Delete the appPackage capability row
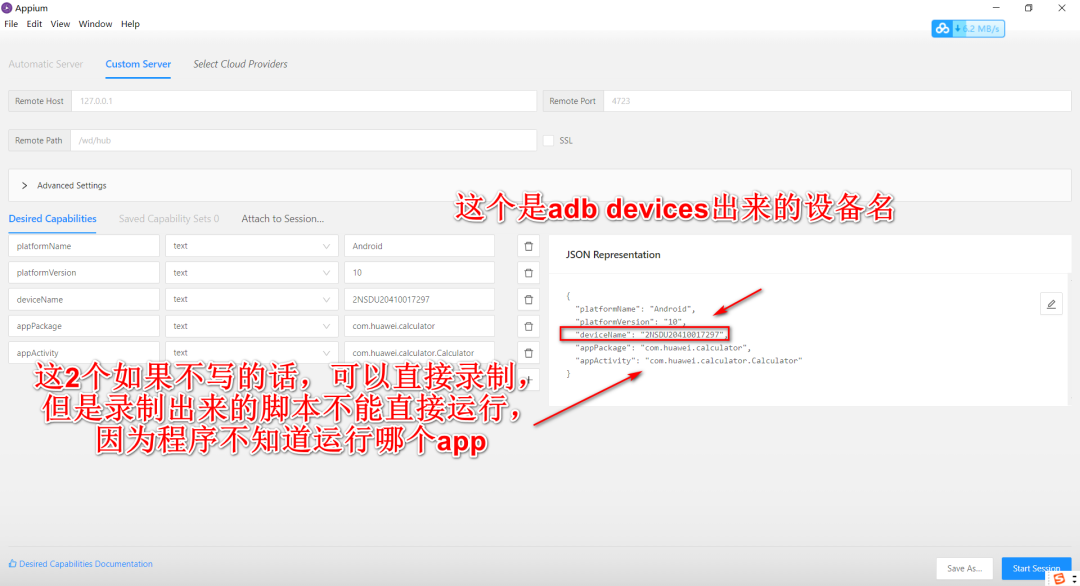The width and height of the screenshot is (1080, 586). [x=528, y=326]
